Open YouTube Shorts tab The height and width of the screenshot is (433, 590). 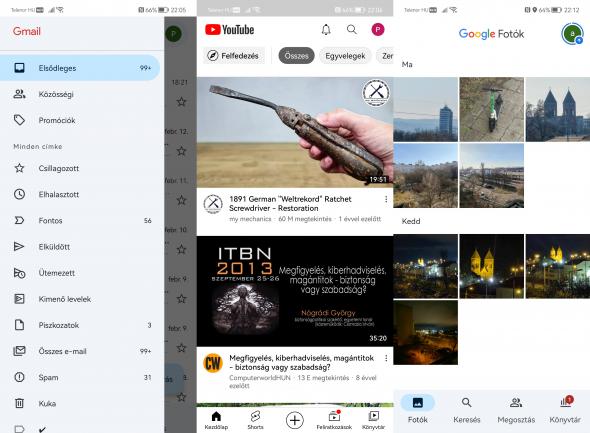(255, 420)
